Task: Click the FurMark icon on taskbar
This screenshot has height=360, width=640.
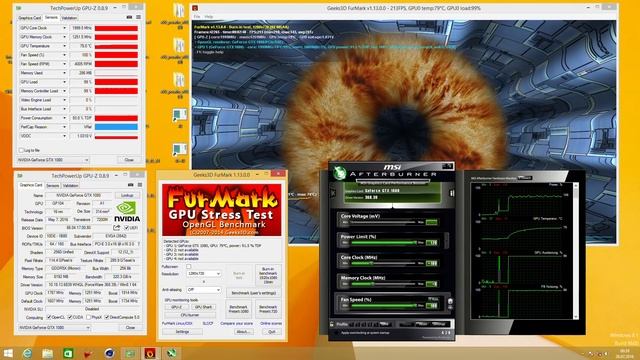Action: point(150,353)
